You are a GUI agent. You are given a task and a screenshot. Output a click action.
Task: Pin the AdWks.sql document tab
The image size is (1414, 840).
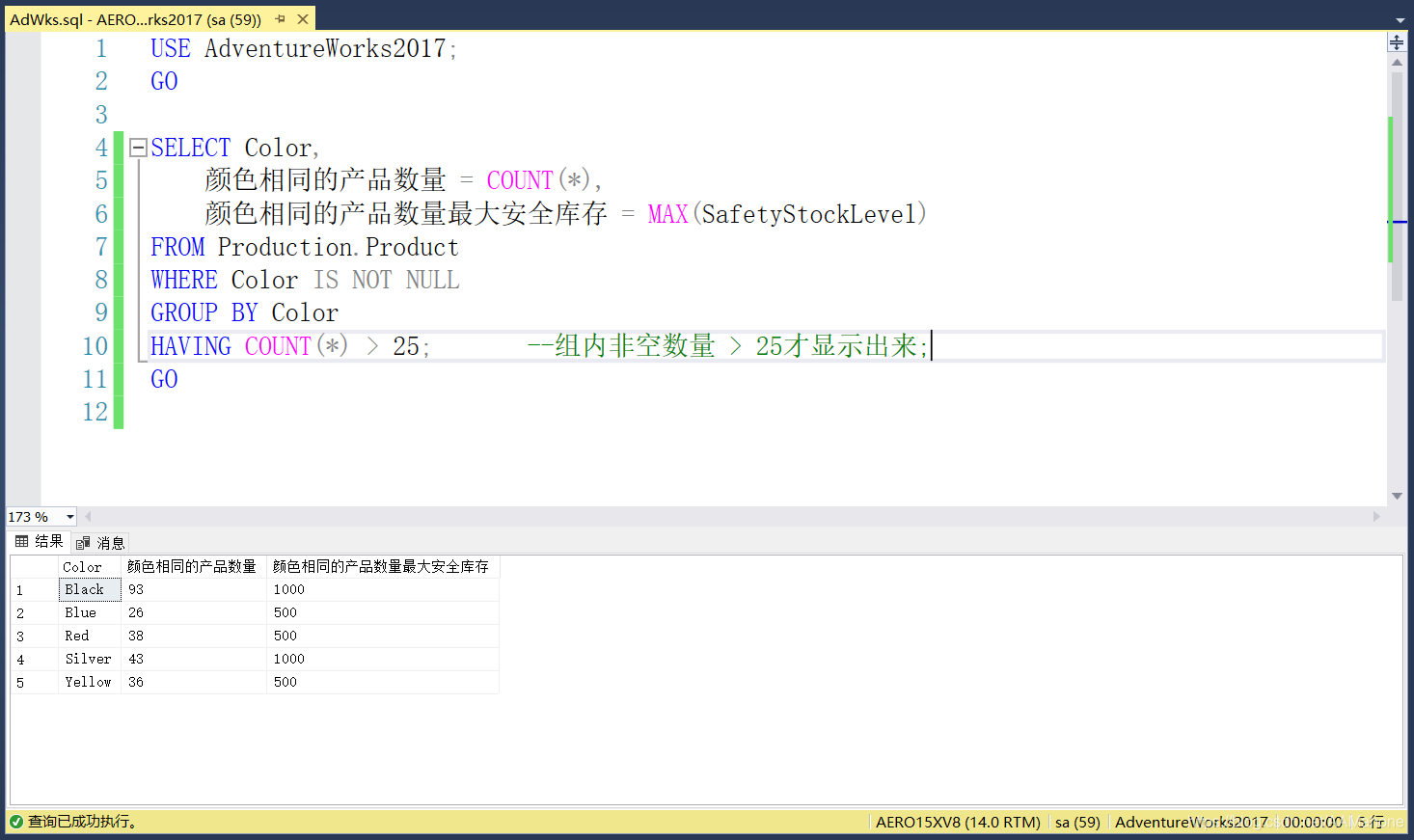281,19
